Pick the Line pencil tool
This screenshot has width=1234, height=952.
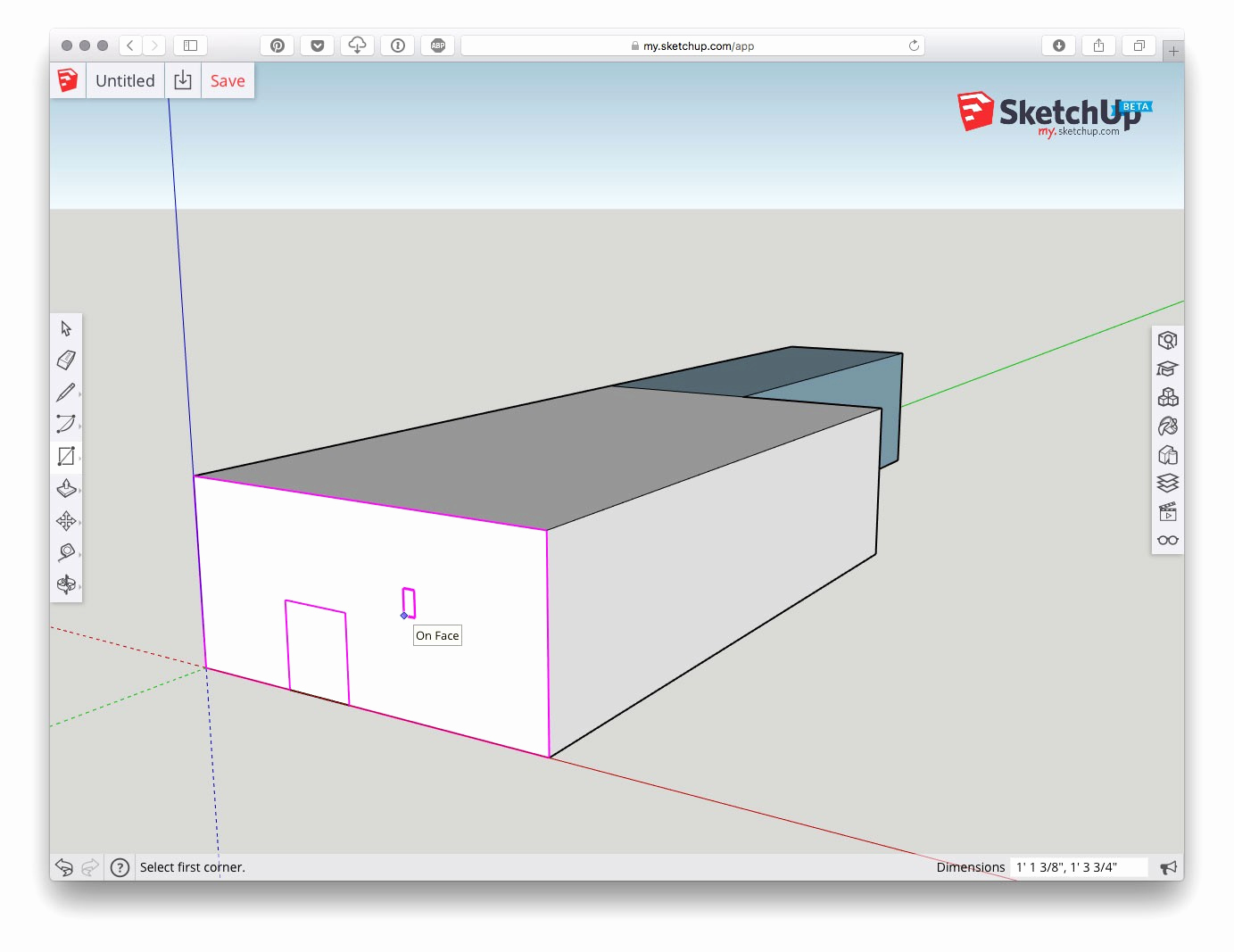click(66, 393)
